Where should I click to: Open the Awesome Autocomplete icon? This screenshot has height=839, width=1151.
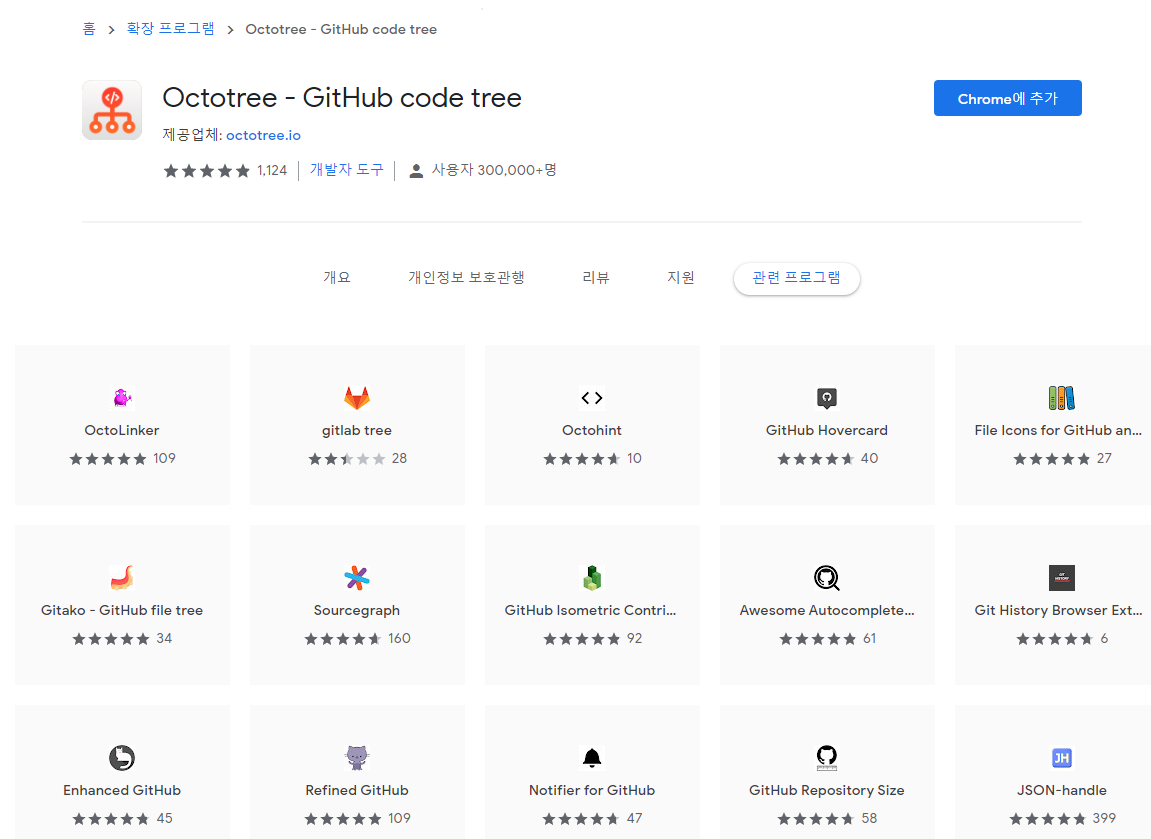click(x=827, y=578)
